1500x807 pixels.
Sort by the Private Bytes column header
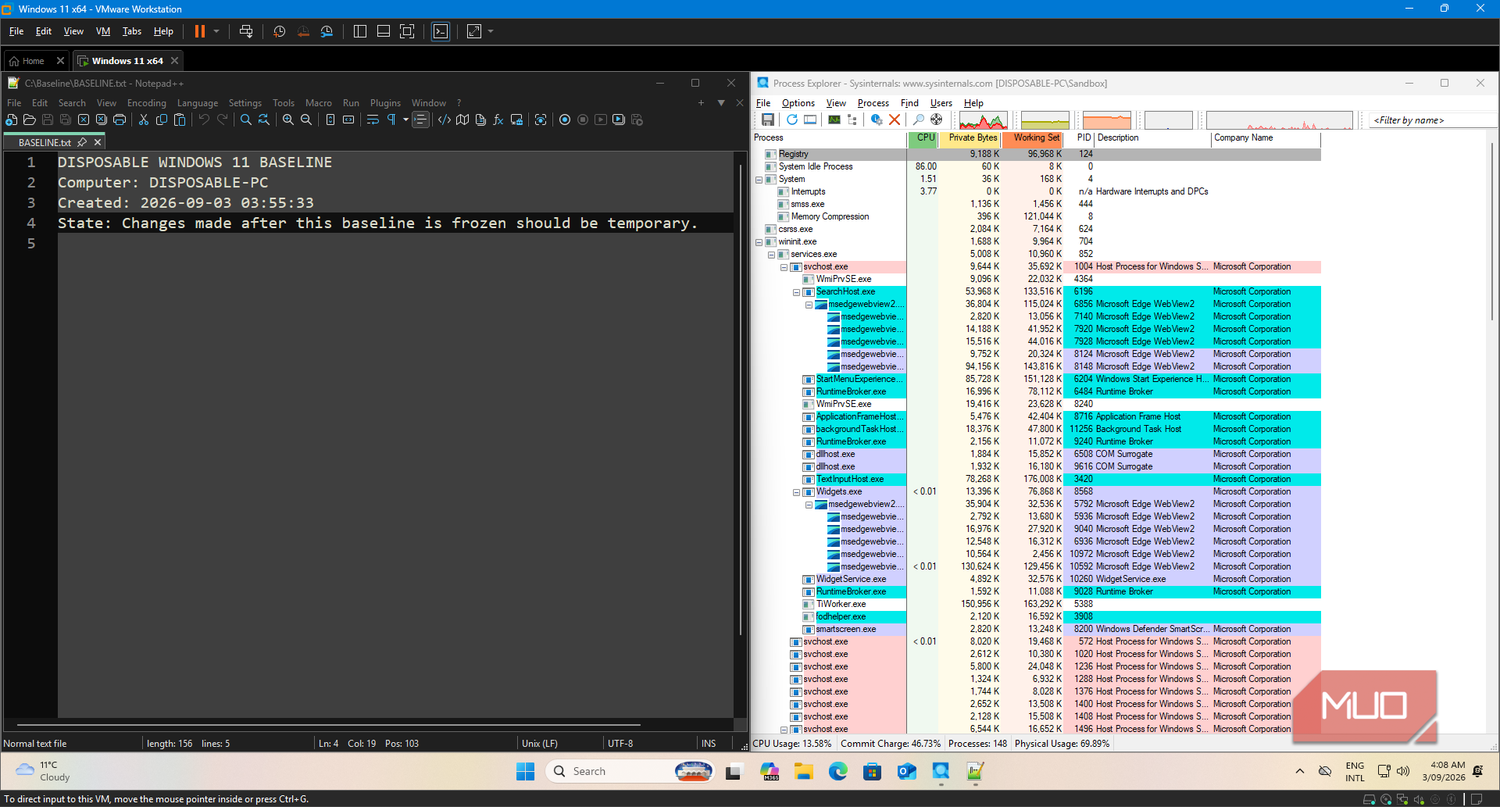coord(972,138)
